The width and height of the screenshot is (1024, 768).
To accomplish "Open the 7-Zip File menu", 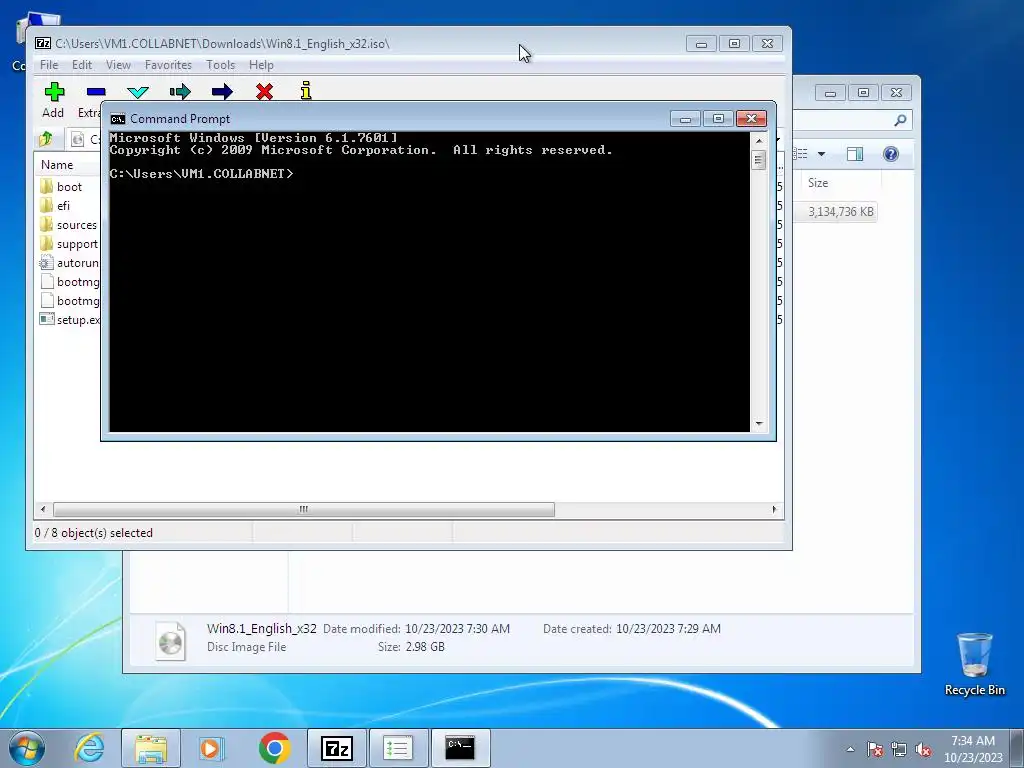I will pos(49,65).
